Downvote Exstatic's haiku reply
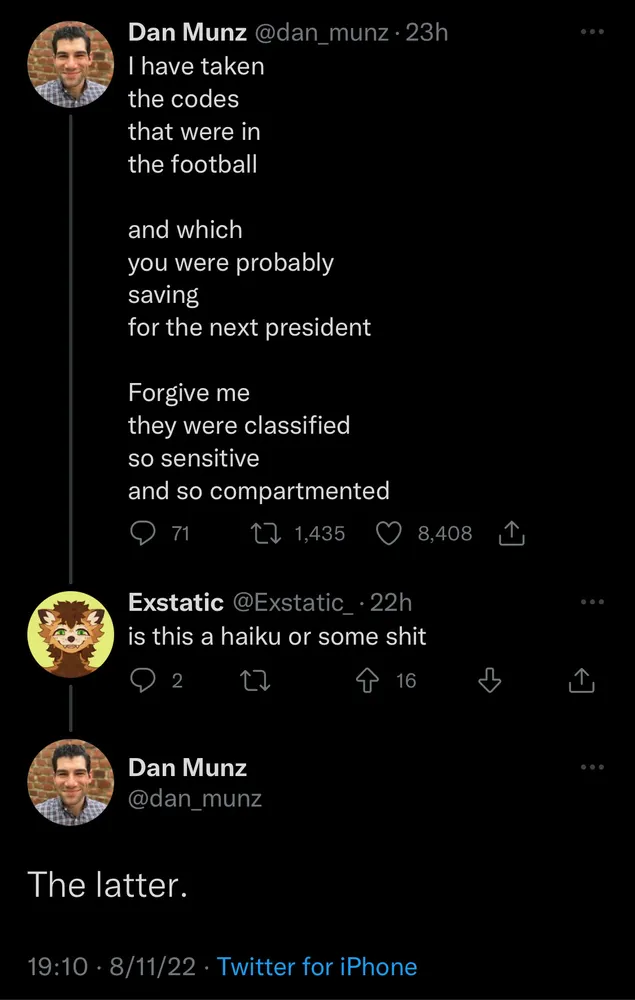The width and height of the screenshot is (635, 1000). pyautogui.click(x=488, y=681)
